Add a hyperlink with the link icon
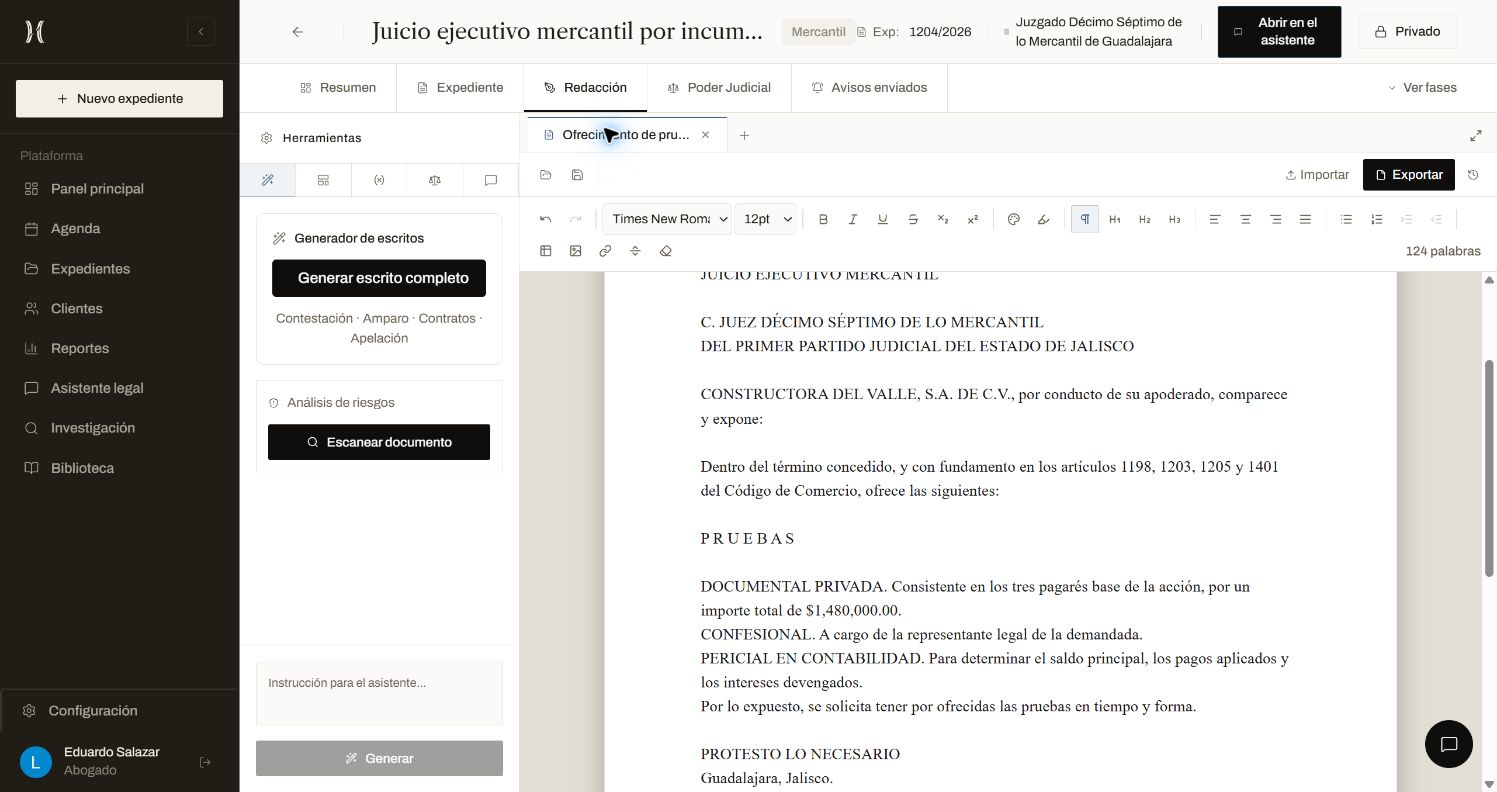This screenshot has width=1497, height=792. tap(606, 251)
